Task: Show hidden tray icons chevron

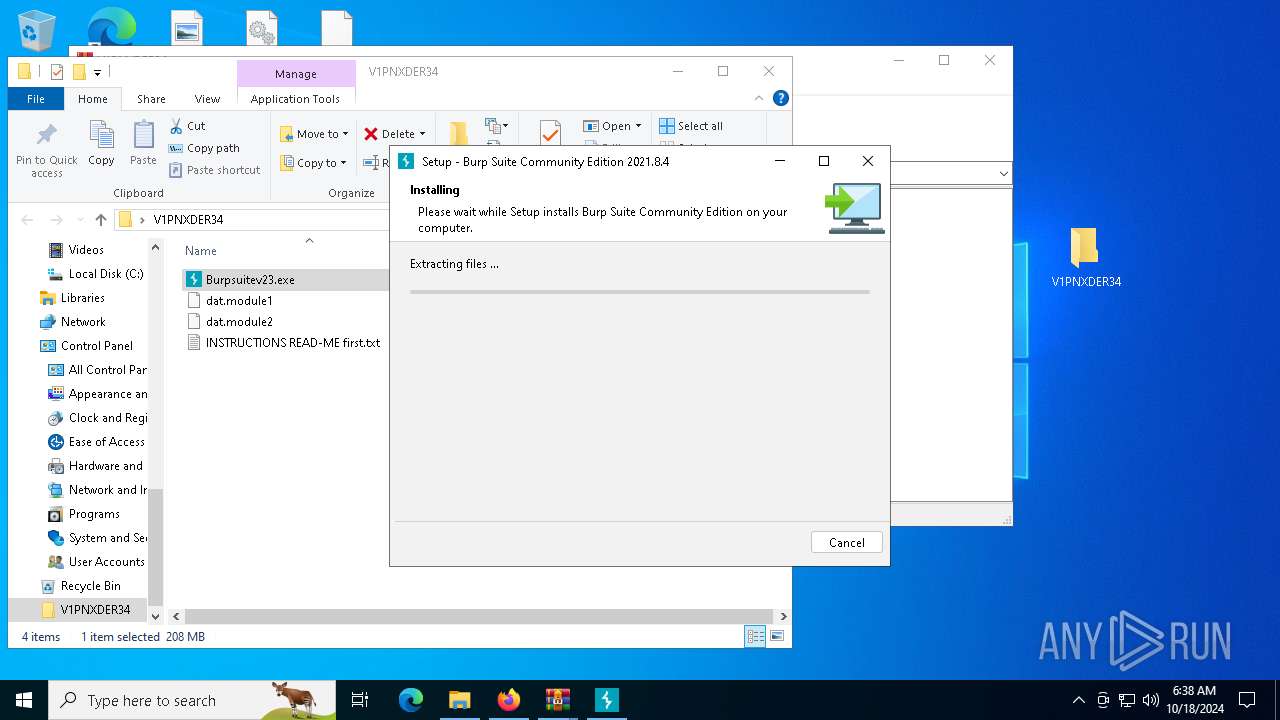Action: click(1078, 700)
